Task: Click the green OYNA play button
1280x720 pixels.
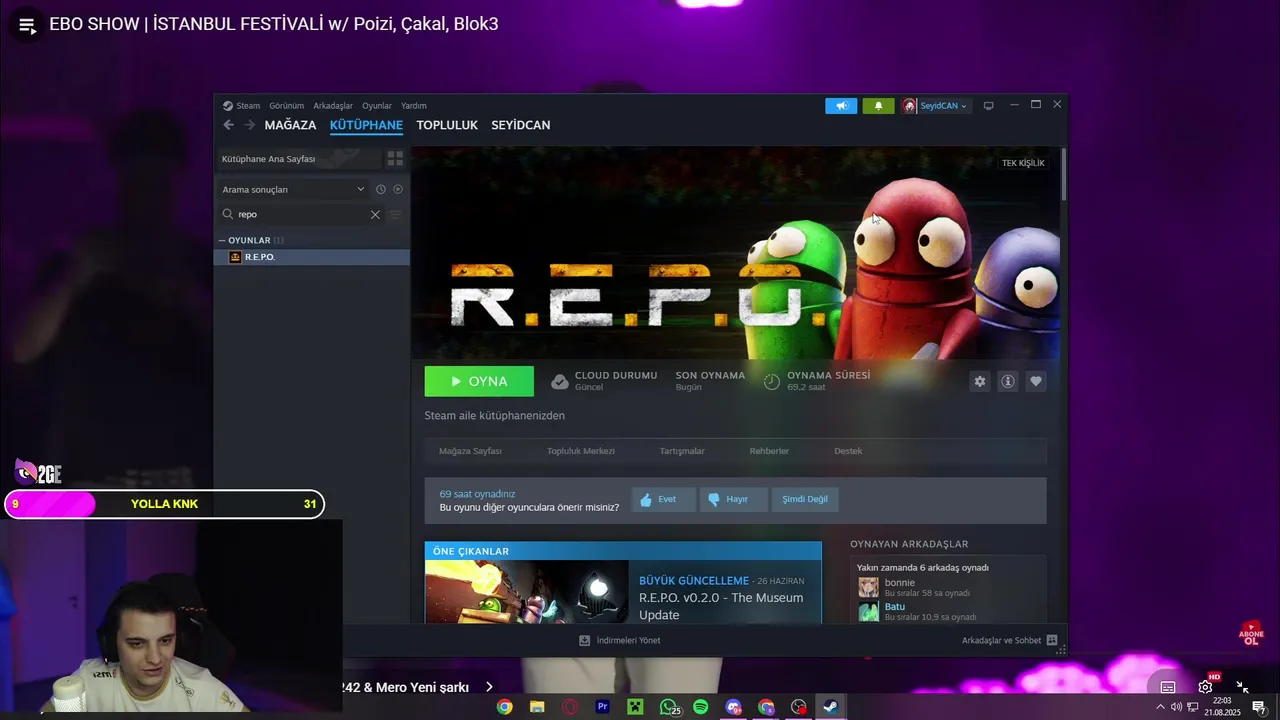Action: [479, 381]
